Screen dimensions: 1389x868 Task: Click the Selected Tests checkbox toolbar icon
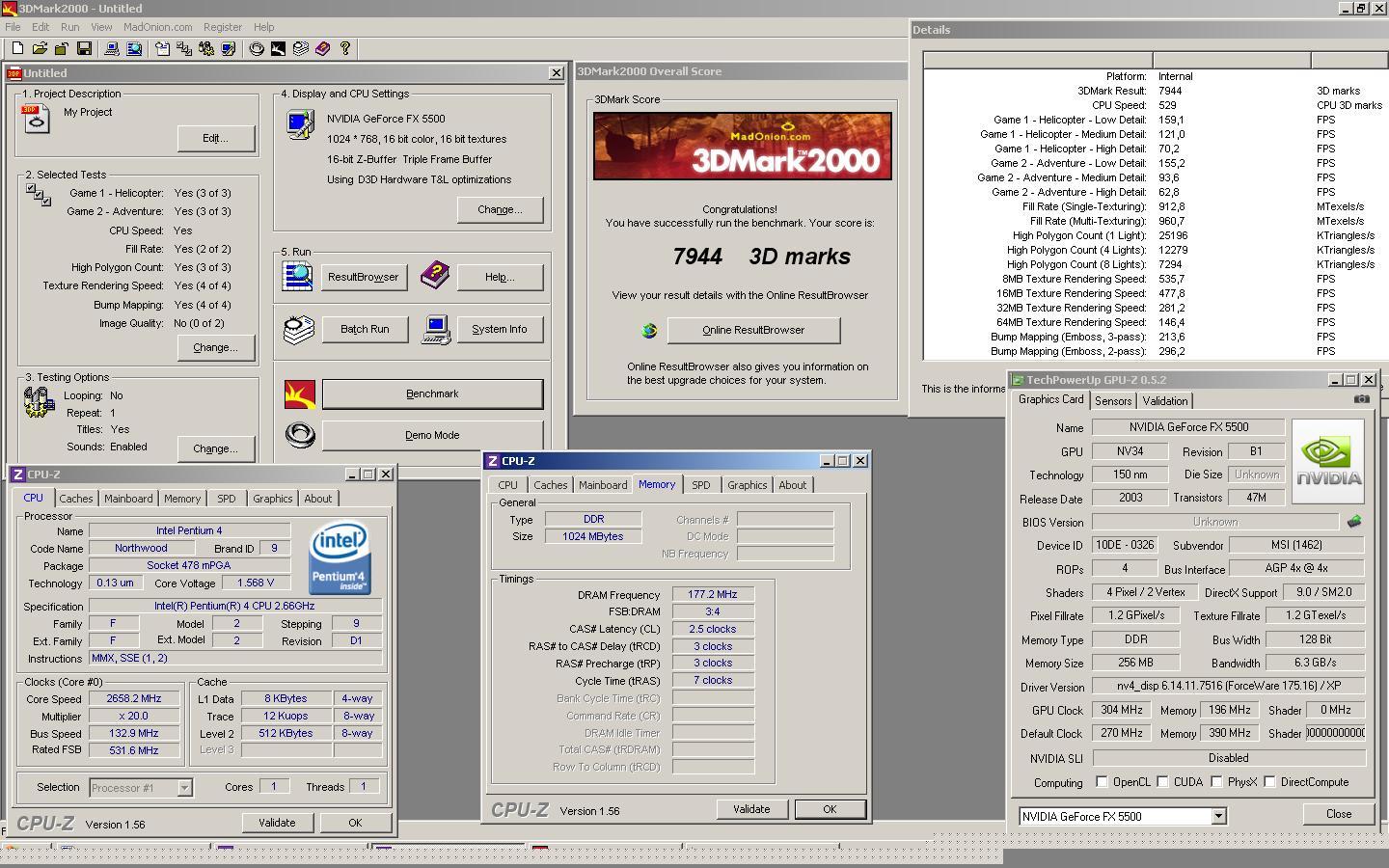184,48
